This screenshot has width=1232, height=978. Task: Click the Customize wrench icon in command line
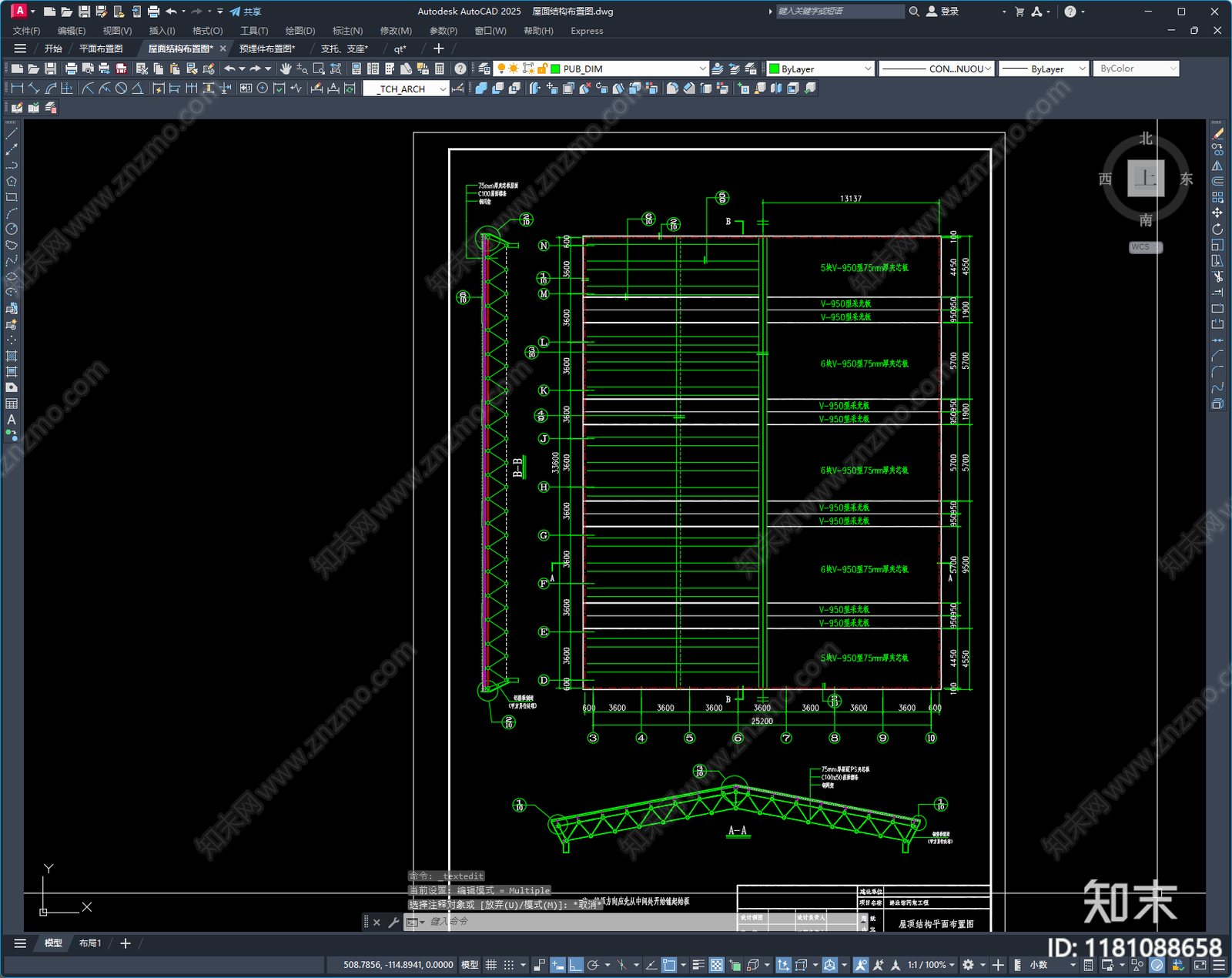[393, 922]
